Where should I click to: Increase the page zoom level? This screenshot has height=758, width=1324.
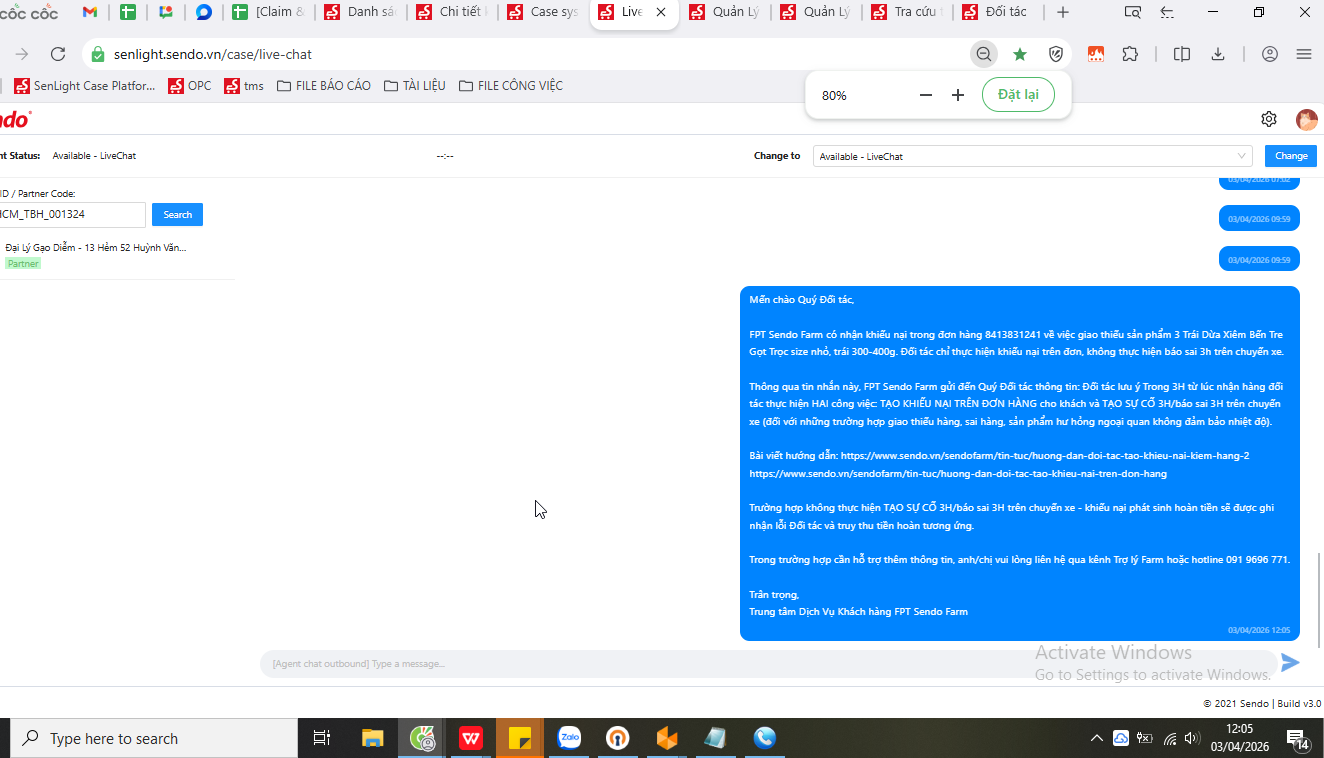pyautogui.click(x=958, y=95)
